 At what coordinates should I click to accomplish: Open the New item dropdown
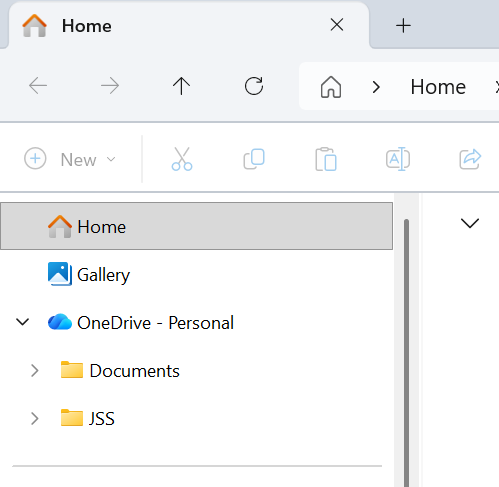point(70,159)
